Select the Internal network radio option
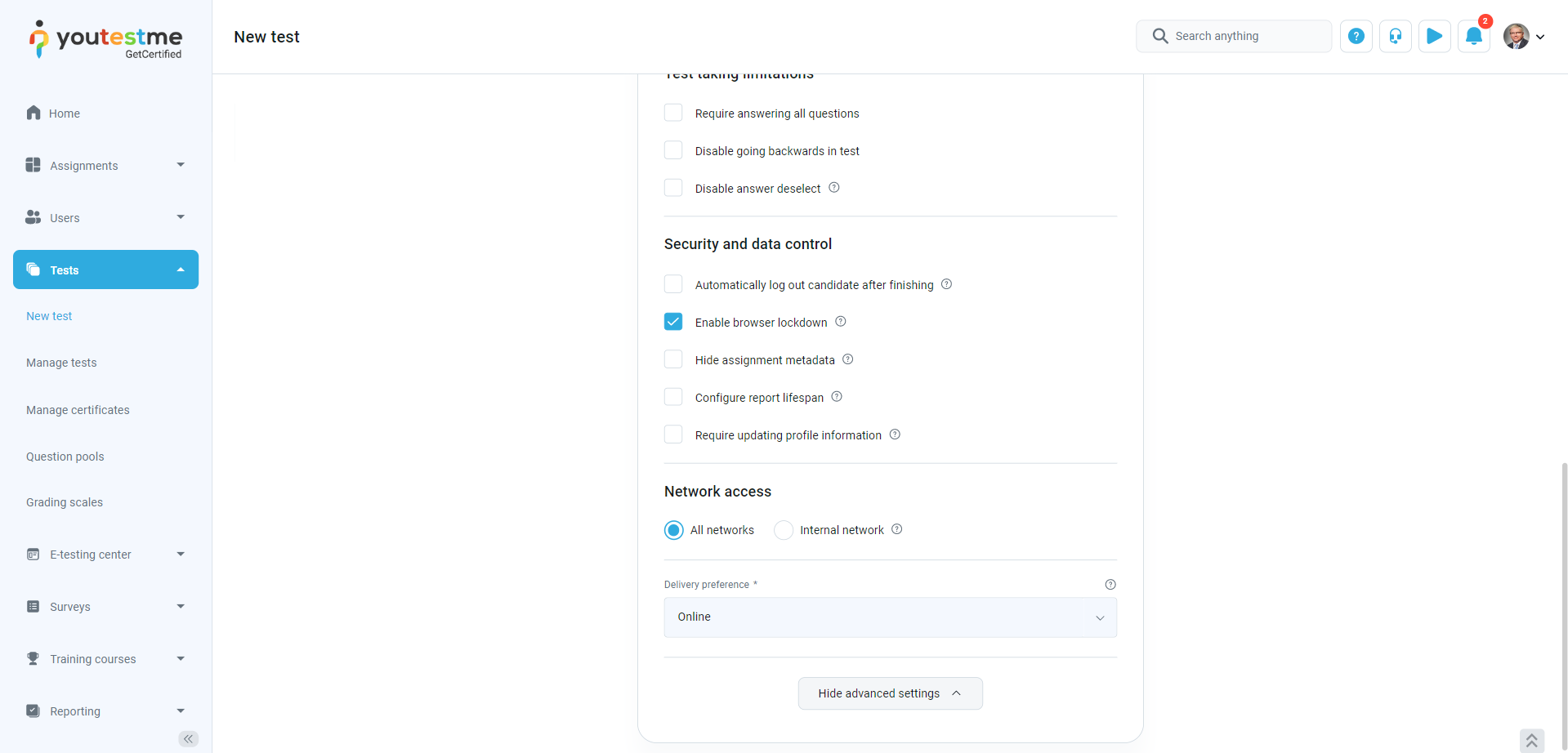1568x753 pixels. coord(784,530)
